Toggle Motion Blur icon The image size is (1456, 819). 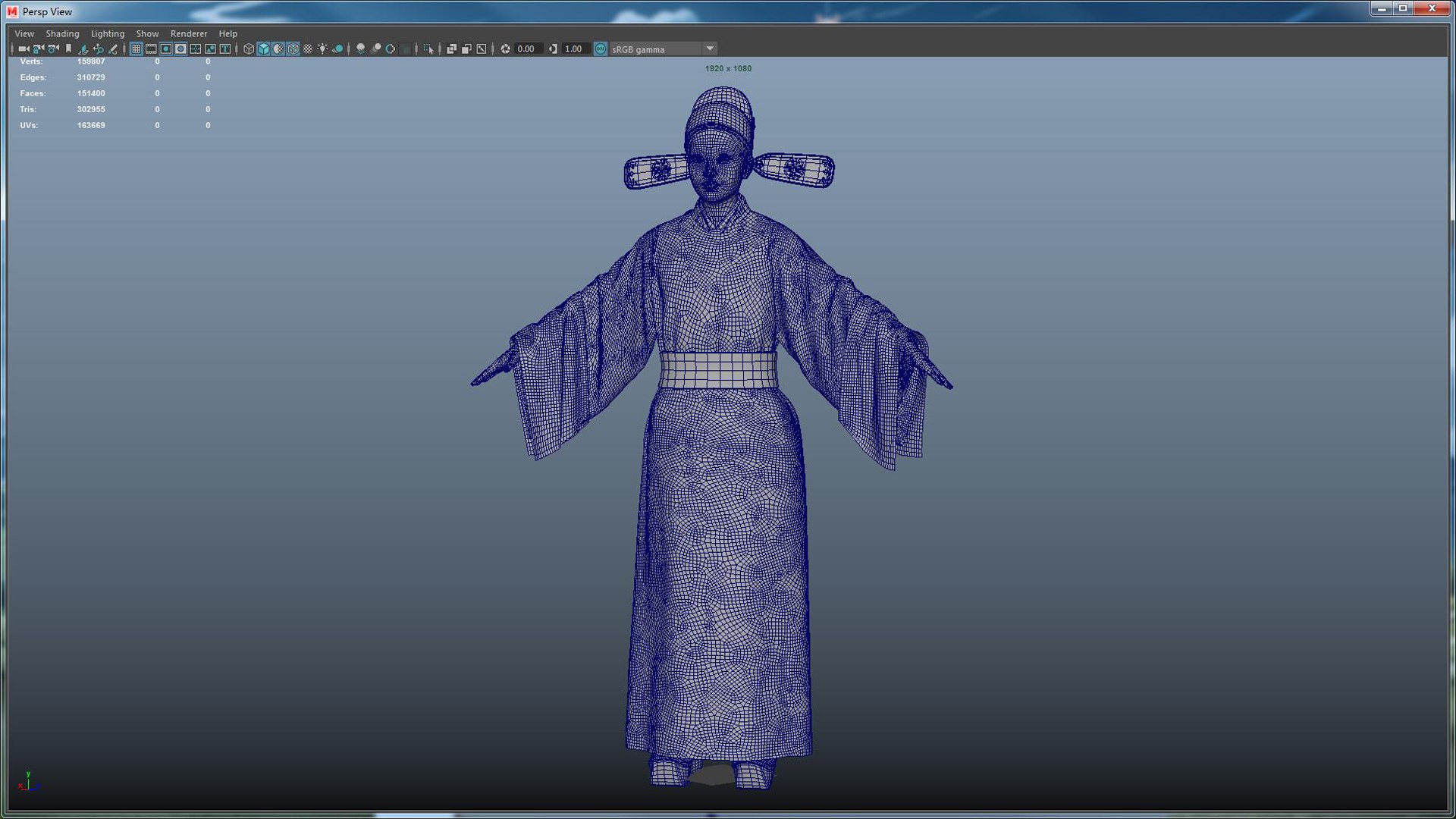tap(376, 49)
